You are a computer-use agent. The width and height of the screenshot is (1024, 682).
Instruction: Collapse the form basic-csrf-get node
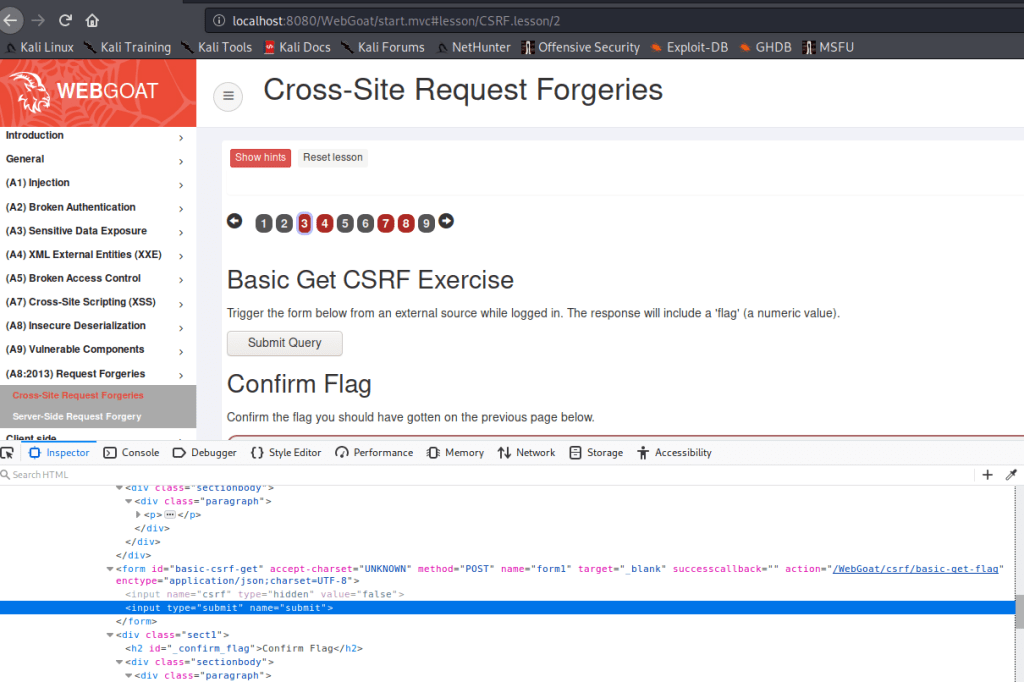coord(111,569)
